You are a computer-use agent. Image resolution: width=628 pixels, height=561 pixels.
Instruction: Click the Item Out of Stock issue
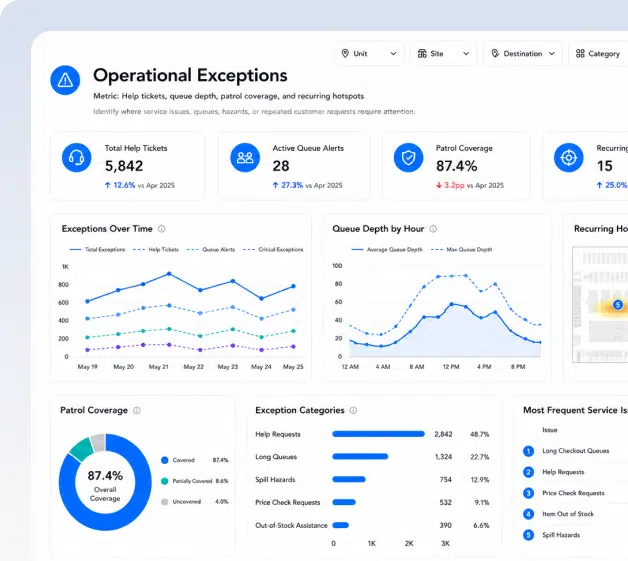click(568, 514)
